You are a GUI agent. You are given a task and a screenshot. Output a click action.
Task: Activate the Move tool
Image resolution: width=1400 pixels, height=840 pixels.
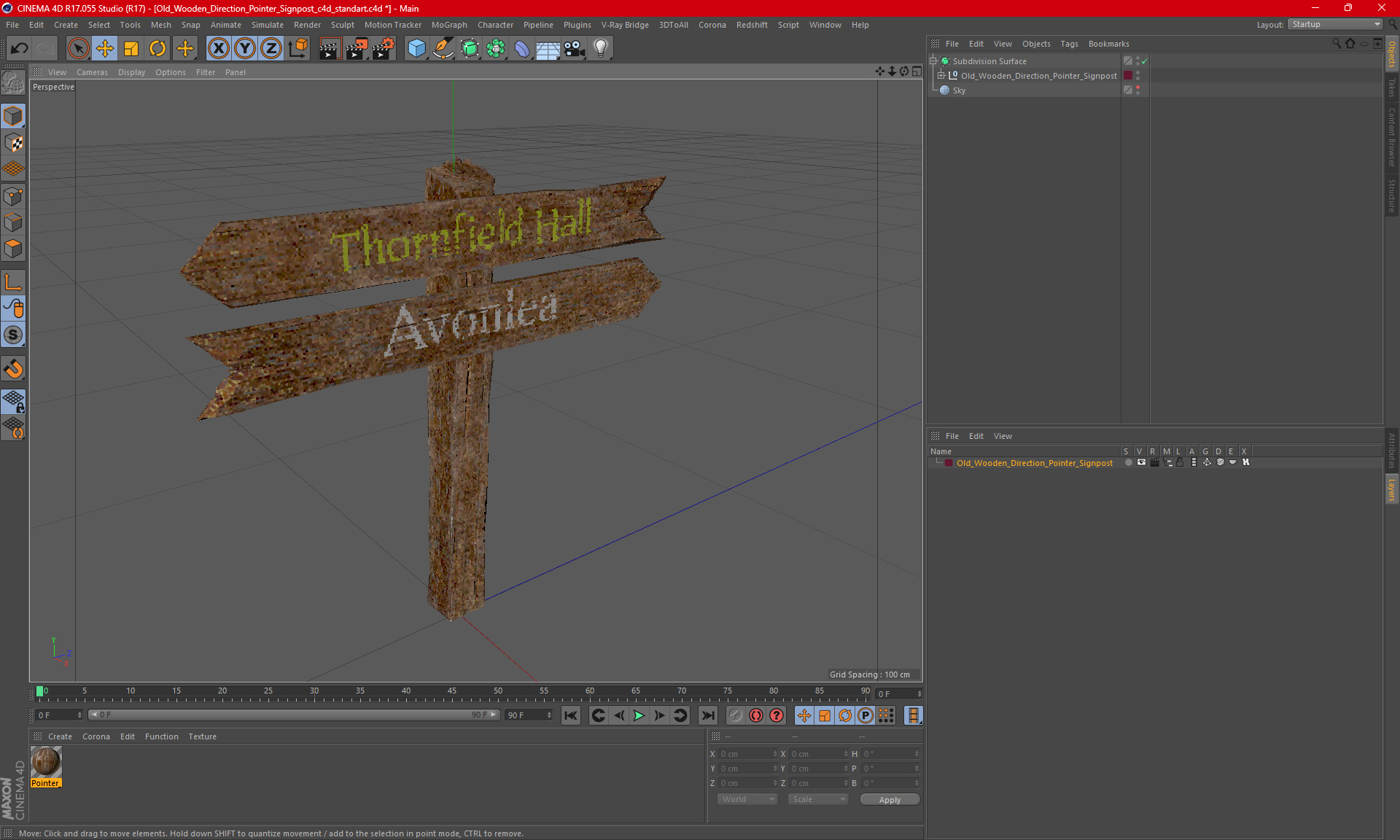click(105, 49)
